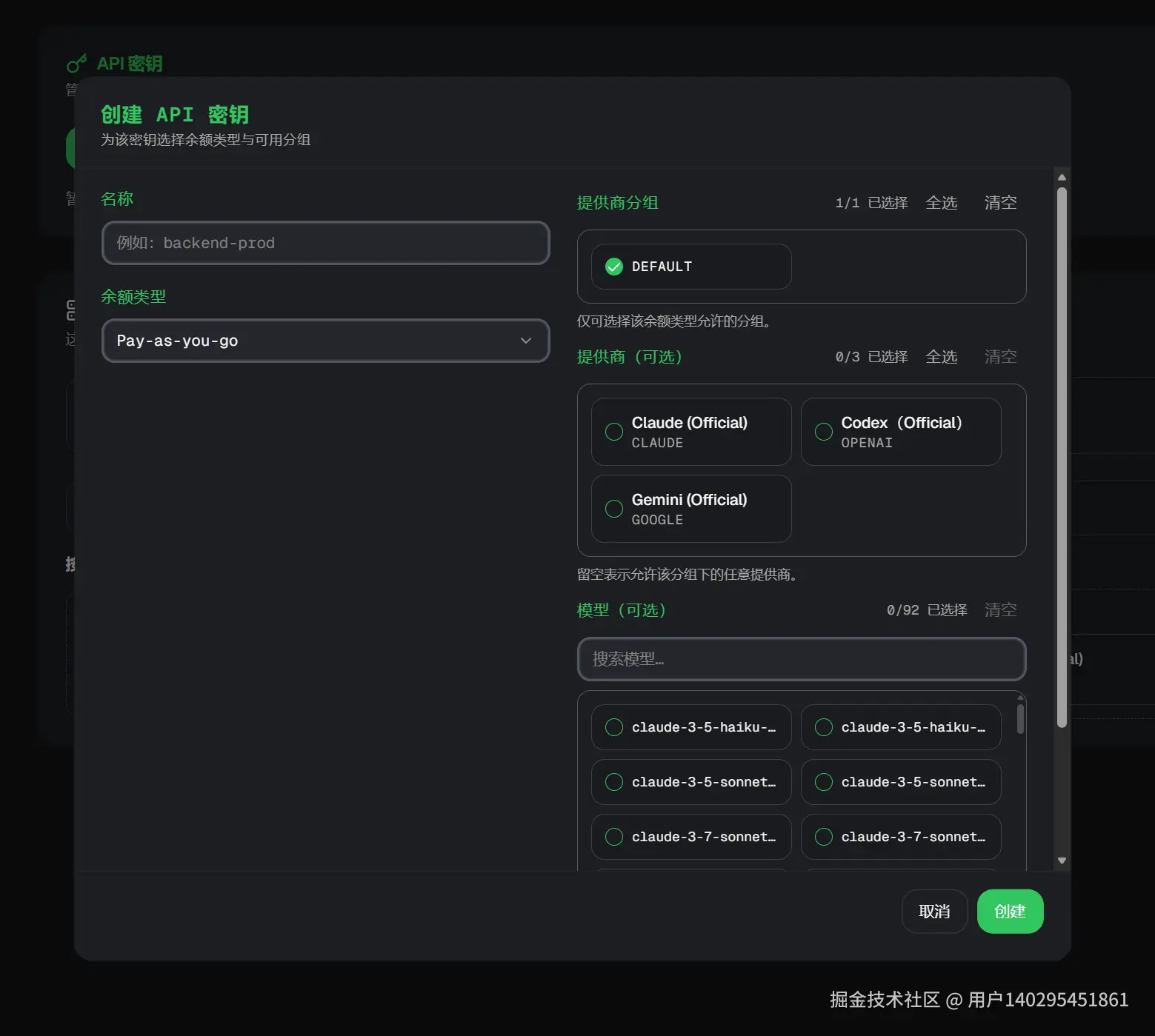Select all (全选) in optional providers section
The height and width of the screenshot is (1036, 1155).
pos(942,357)
